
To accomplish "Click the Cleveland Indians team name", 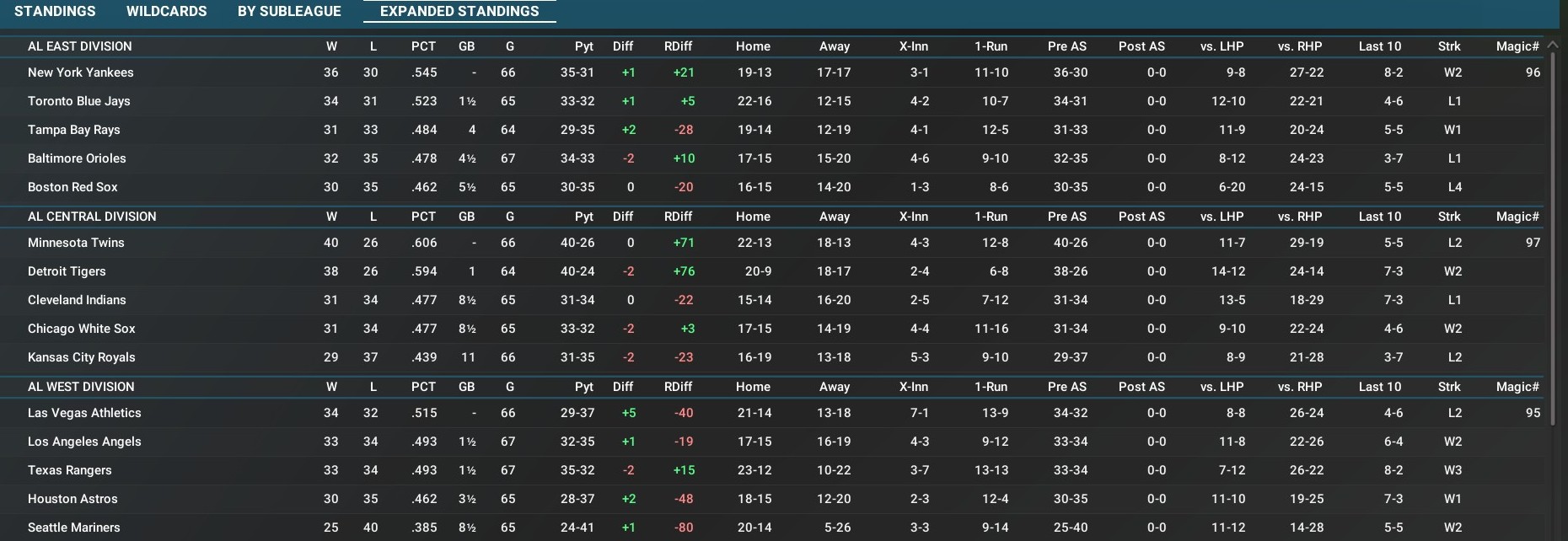I will point(77,300).
